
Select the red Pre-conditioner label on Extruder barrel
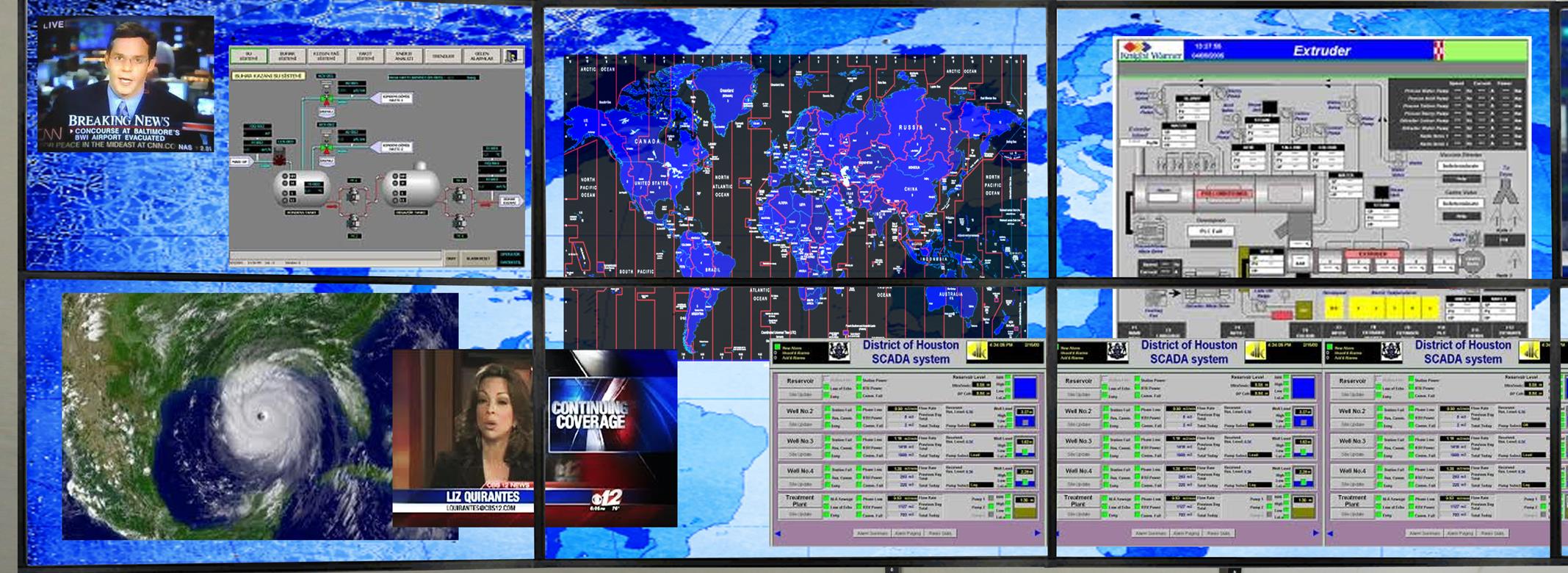coord(1224,194)
